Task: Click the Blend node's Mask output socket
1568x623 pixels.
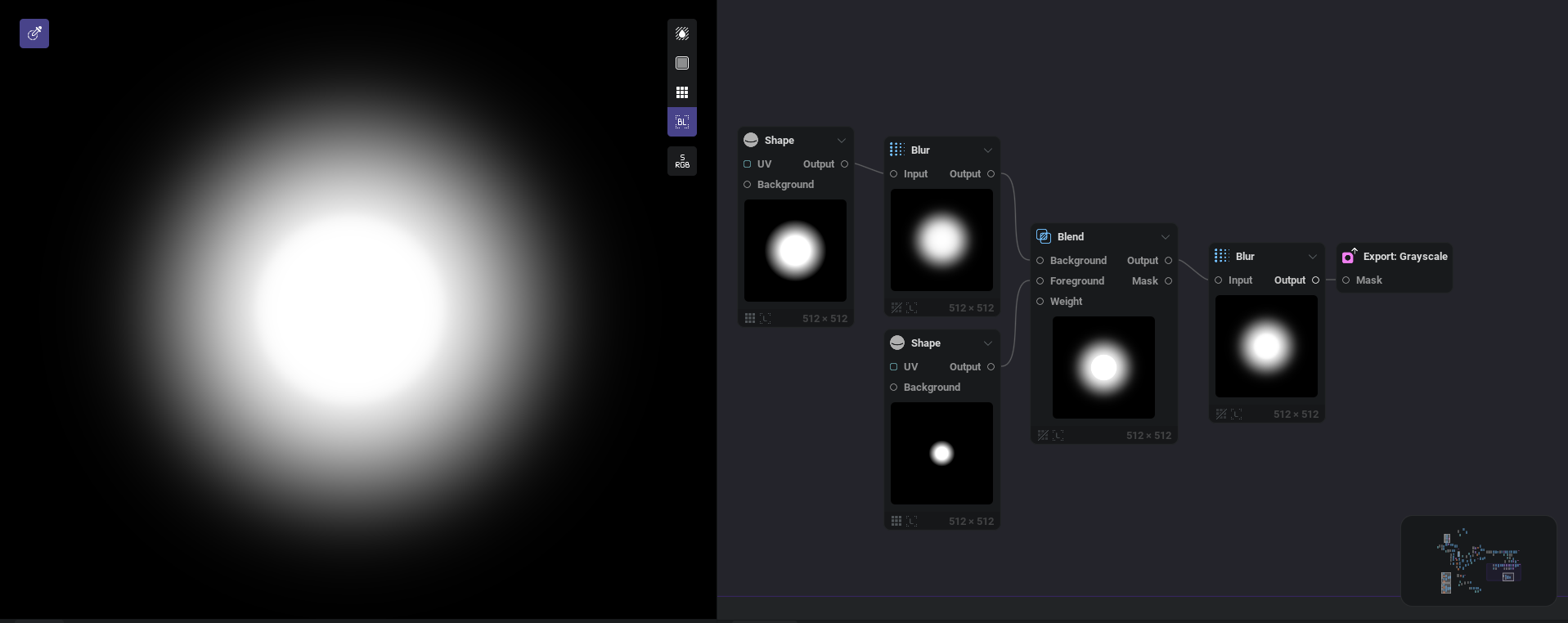Action: (x=1168, y=281)
